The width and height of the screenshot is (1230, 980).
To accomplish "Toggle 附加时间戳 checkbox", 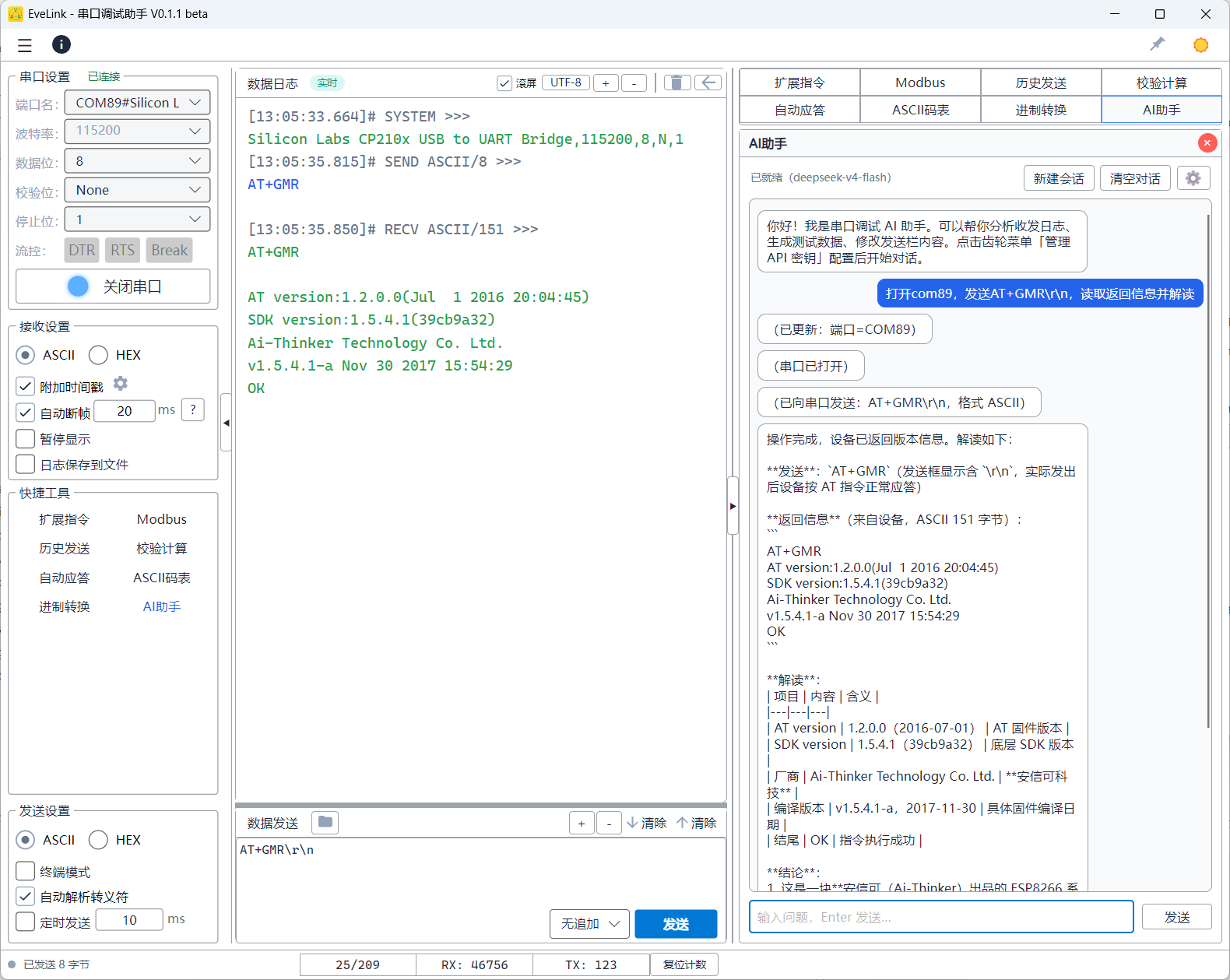I will pyautogui.click(x=26, y=386).
